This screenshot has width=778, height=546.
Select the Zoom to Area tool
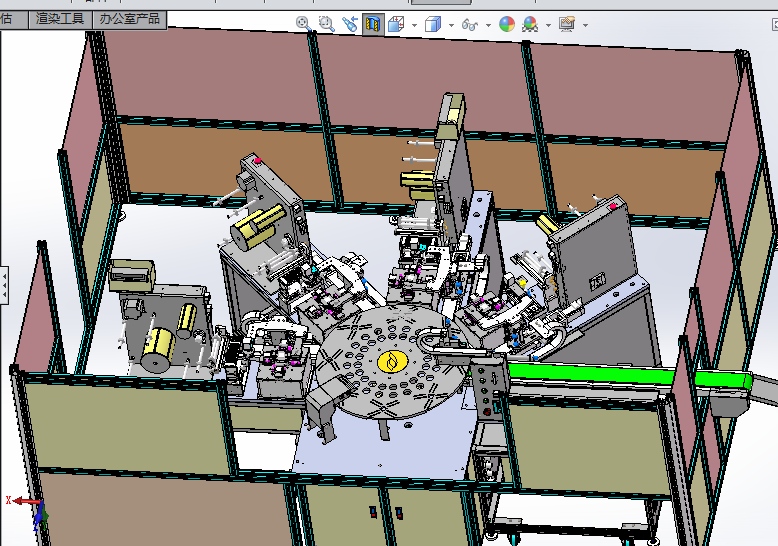pyautogui.click(x=326, y=23)
